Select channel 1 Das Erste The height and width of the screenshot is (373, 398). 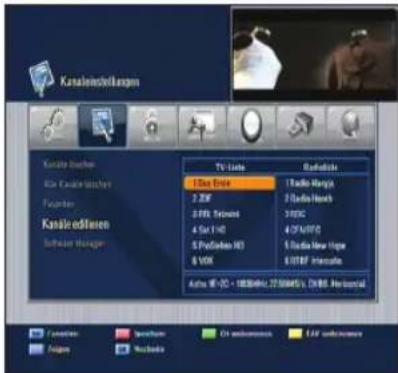pos(230,183)
